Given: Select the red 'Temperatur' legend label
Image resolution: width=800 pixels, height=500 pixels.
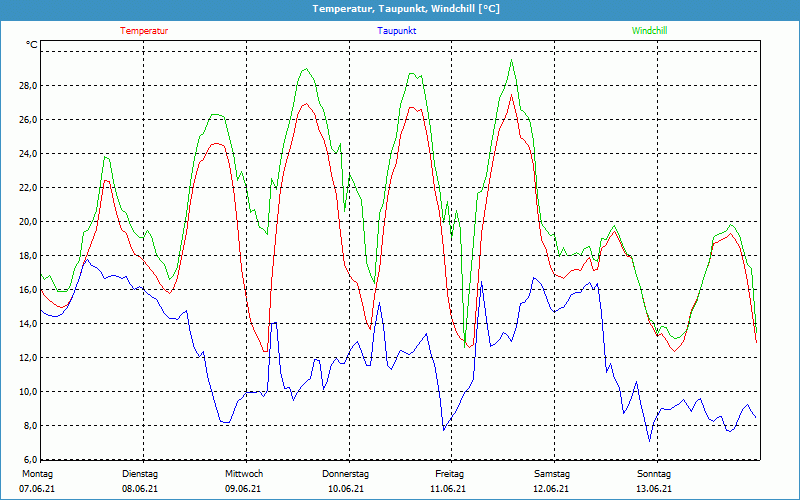Looking at the screenshot, I should (x=144, y=31).
